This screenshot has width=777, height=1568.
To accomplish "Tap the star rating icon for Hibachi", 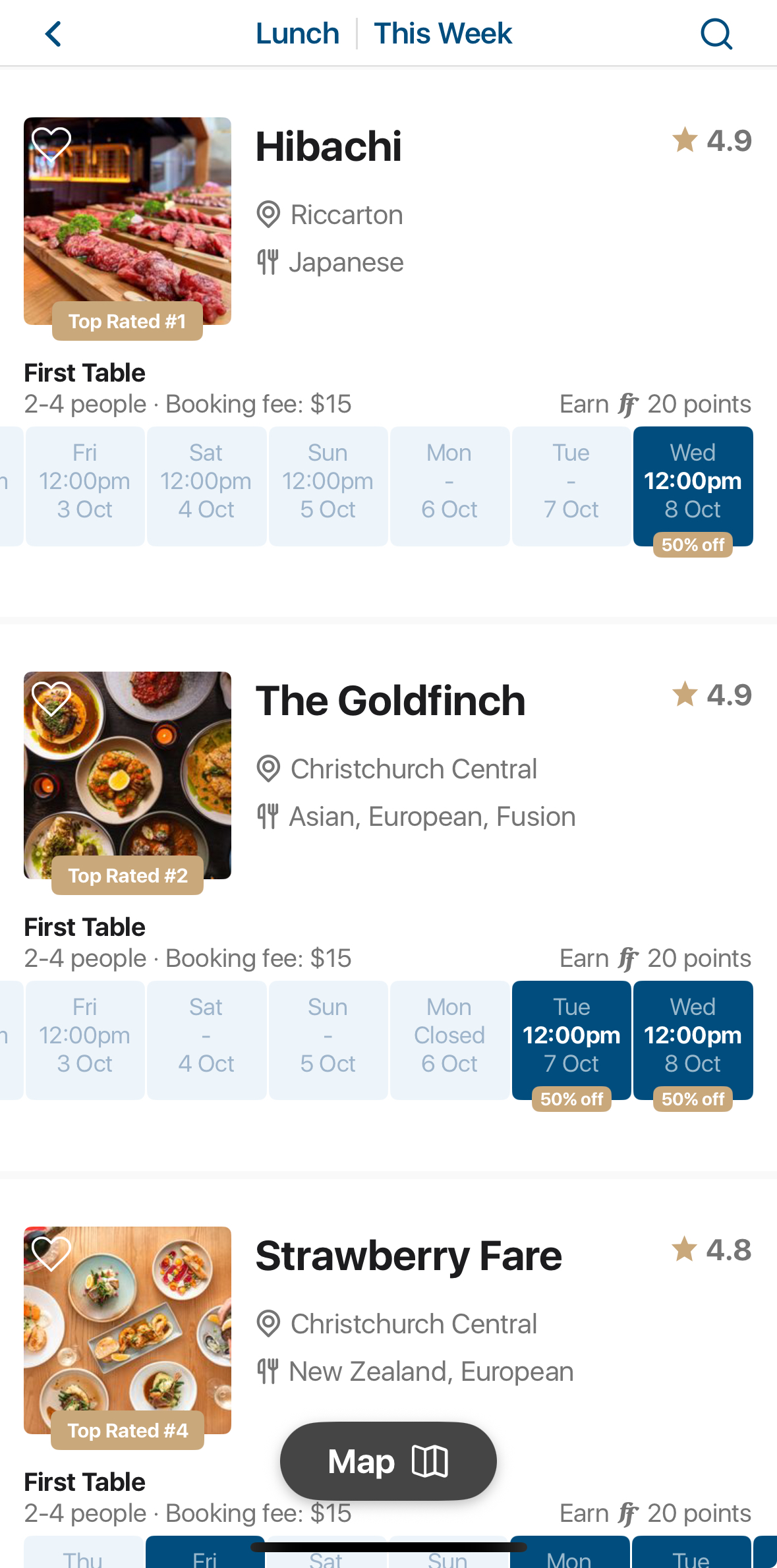I will (x=685, y=140).
